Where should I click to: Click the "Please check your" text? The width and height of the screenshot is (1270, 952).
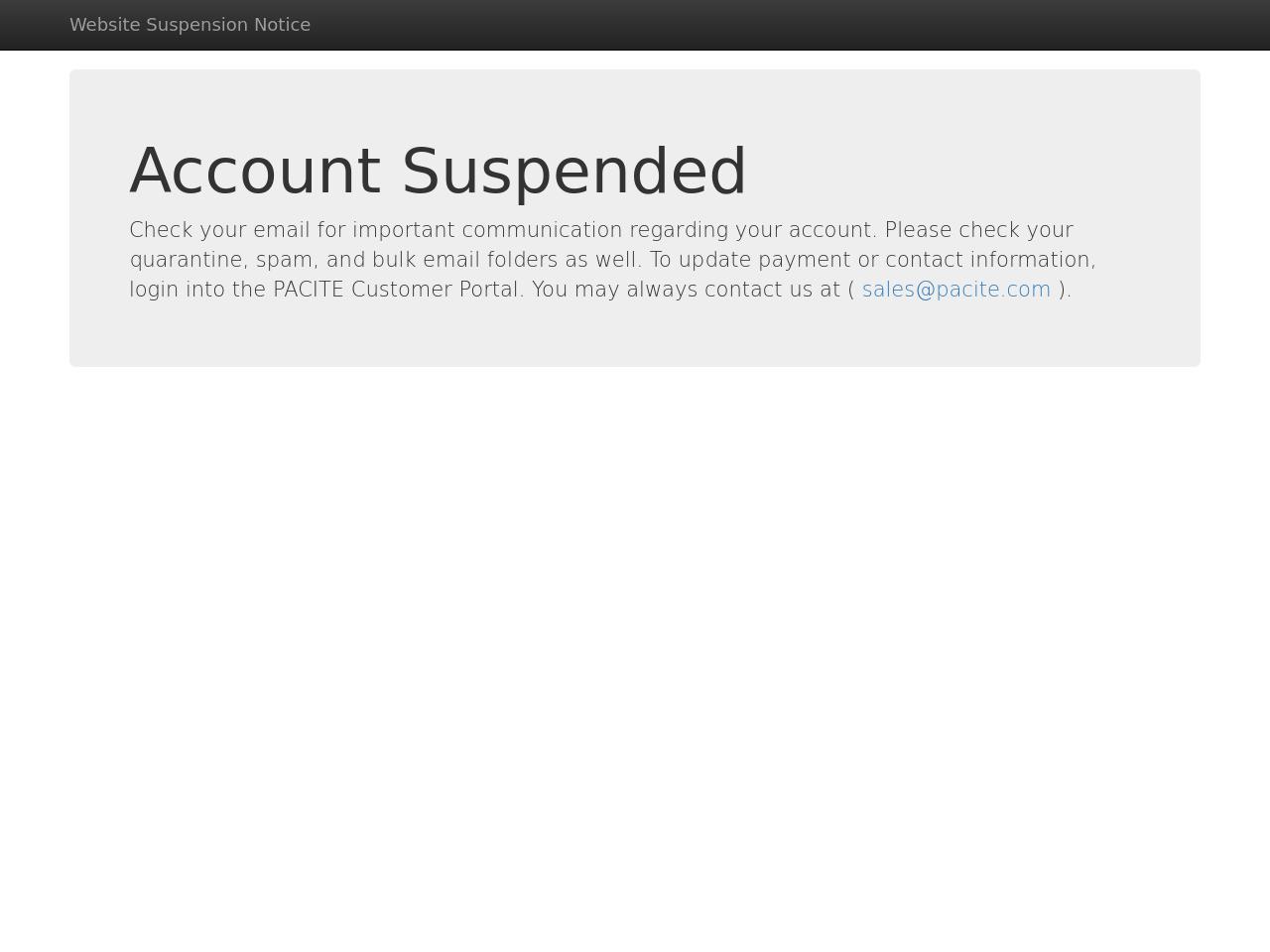pyautogui.click(x=978, y=230)
